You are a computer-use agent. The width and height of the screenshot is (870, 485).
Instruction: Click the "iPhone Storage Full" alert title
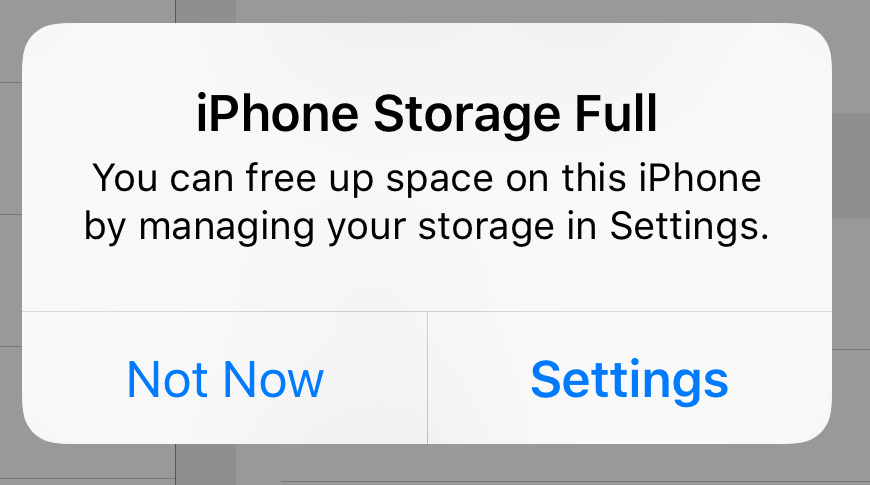[427, 116]
